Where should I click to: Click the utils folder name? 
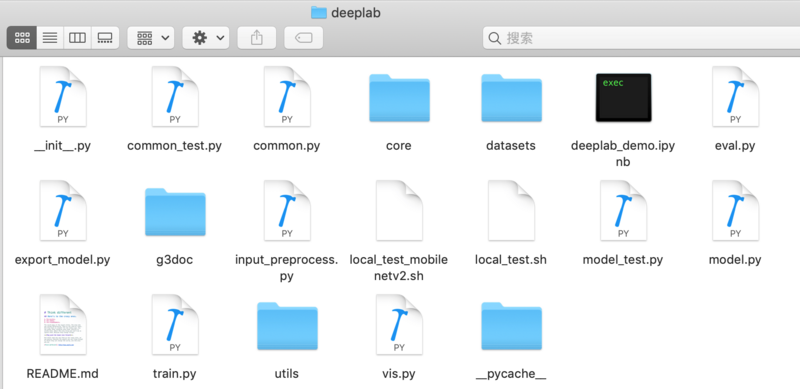pos(287,374)
